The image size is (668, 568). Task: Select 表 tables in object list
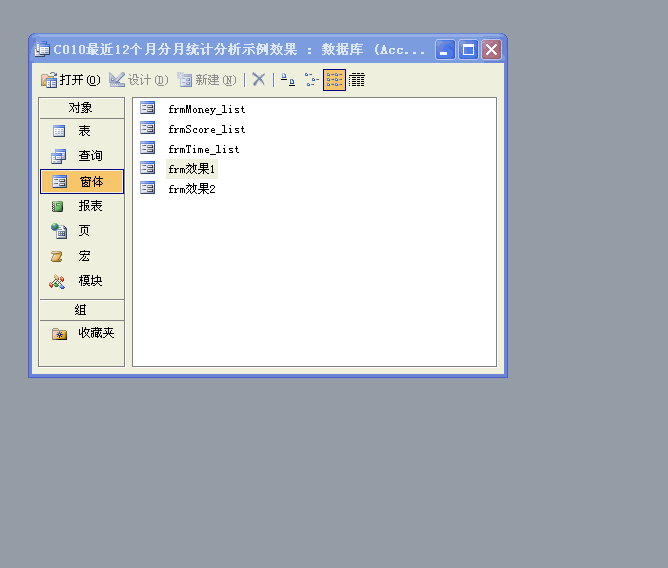click(x=81, y=131)
